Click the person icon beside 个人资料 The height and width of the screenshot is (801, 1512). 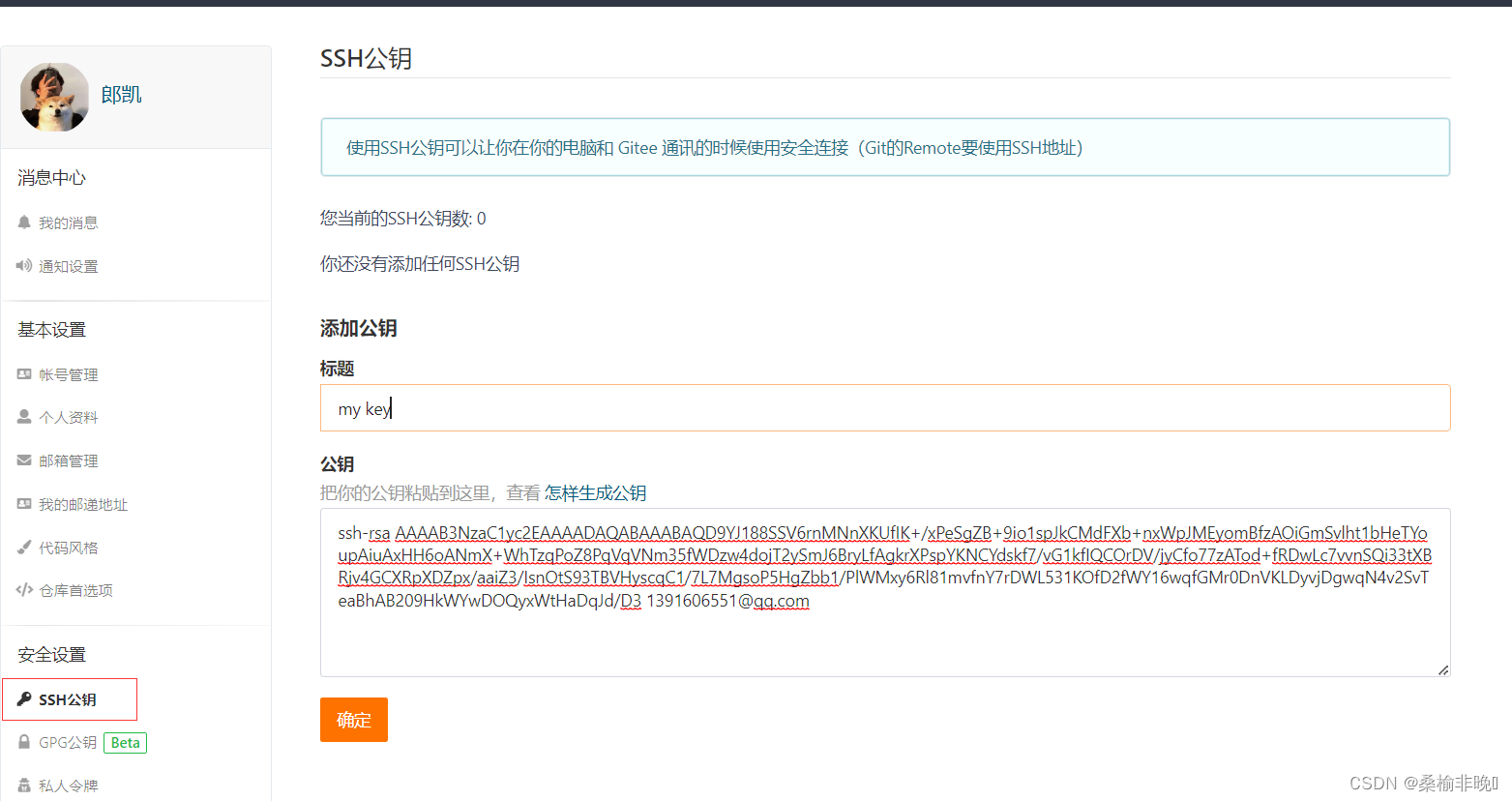point(24,417)
